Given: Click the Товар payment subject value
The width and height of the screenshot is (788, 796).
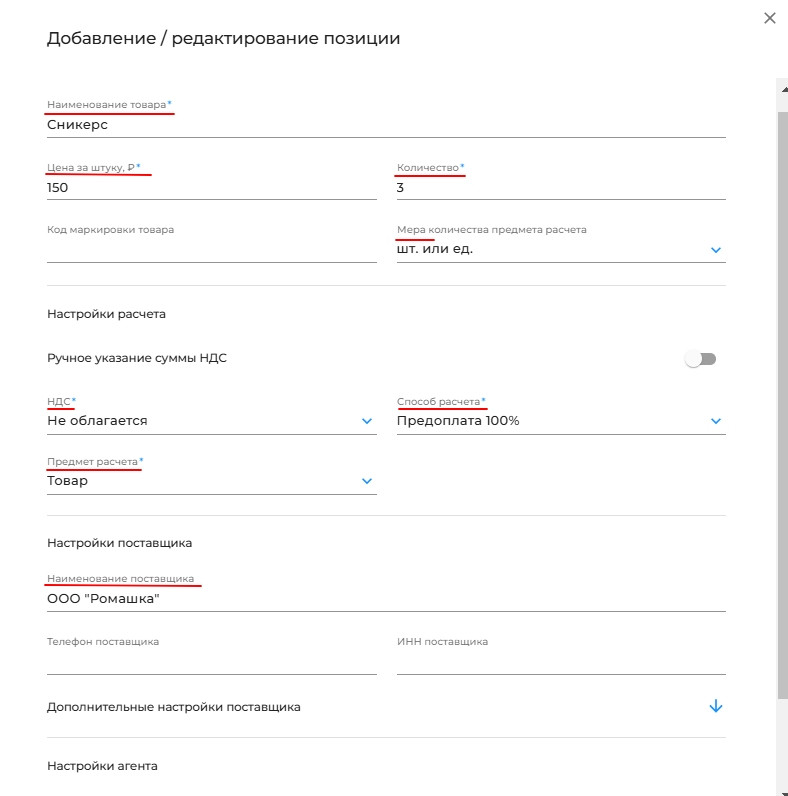Looking at the screenshot, I should click(67, 481).
